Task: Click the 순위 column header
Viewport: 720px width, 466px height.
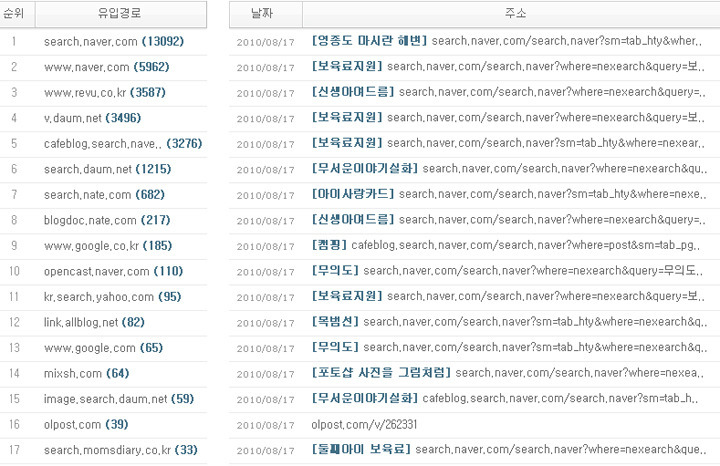Action: [x=17, y=14]
